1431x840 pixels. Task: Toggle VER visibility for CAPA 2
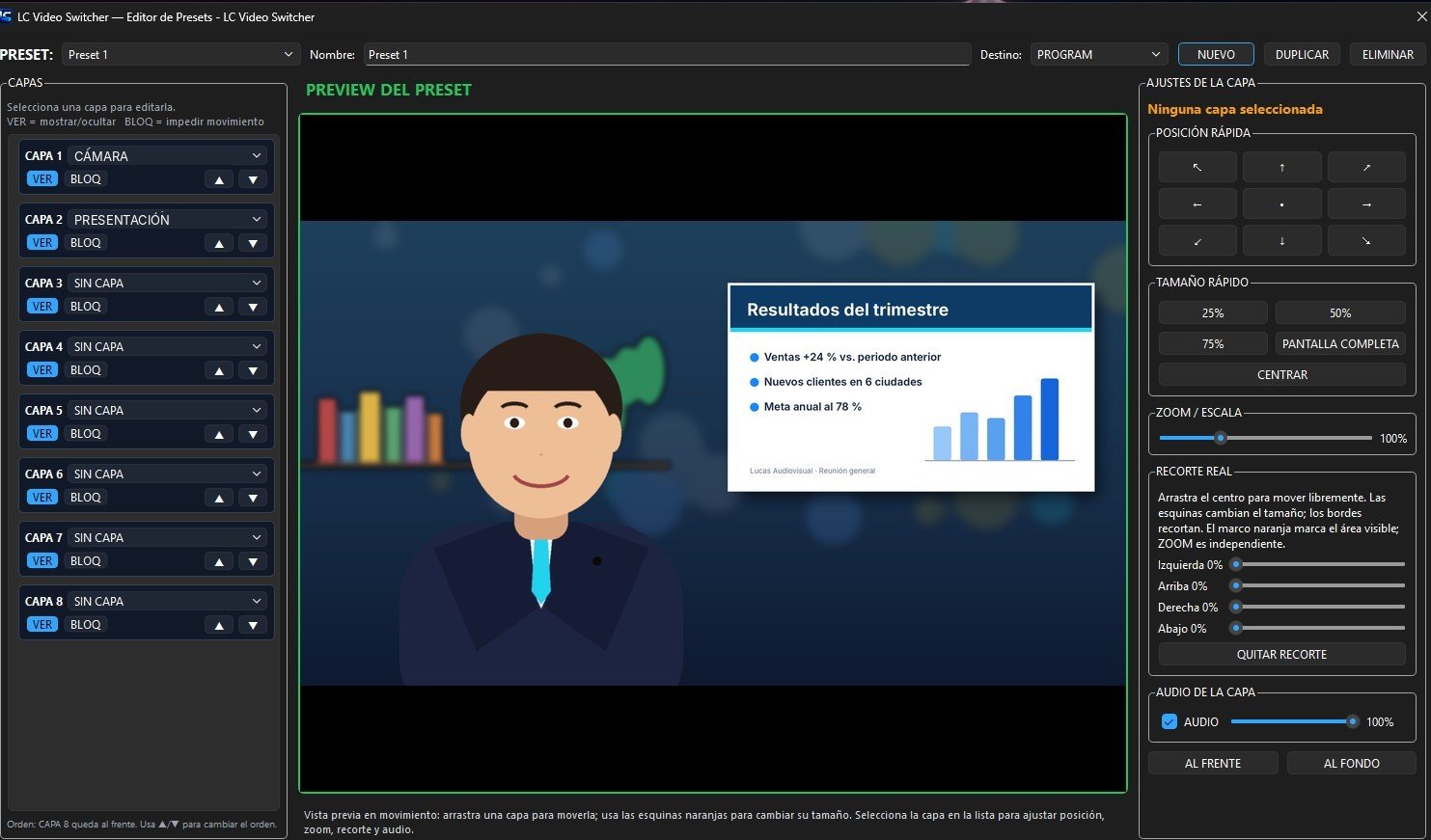click(42, 243)
